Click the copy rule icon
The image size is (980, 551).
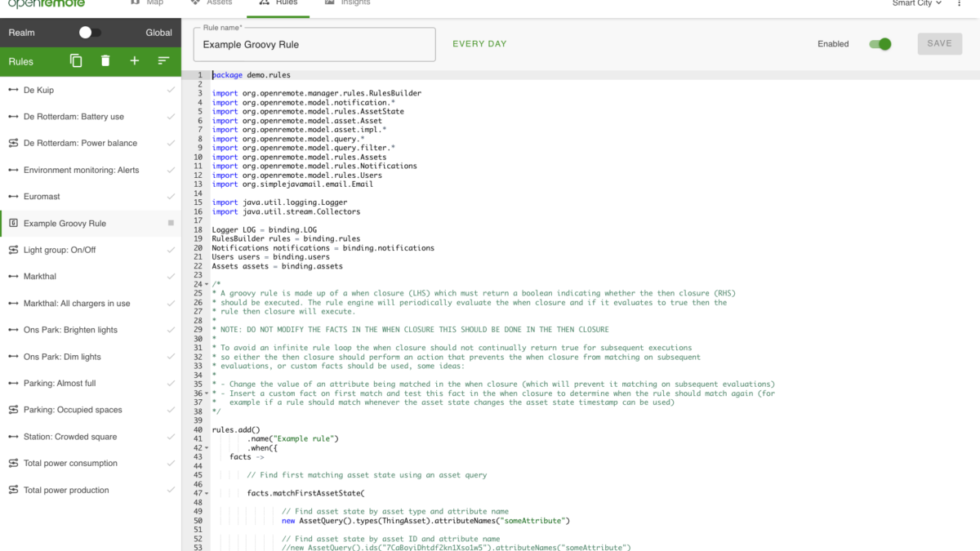(x=76, y=61)
